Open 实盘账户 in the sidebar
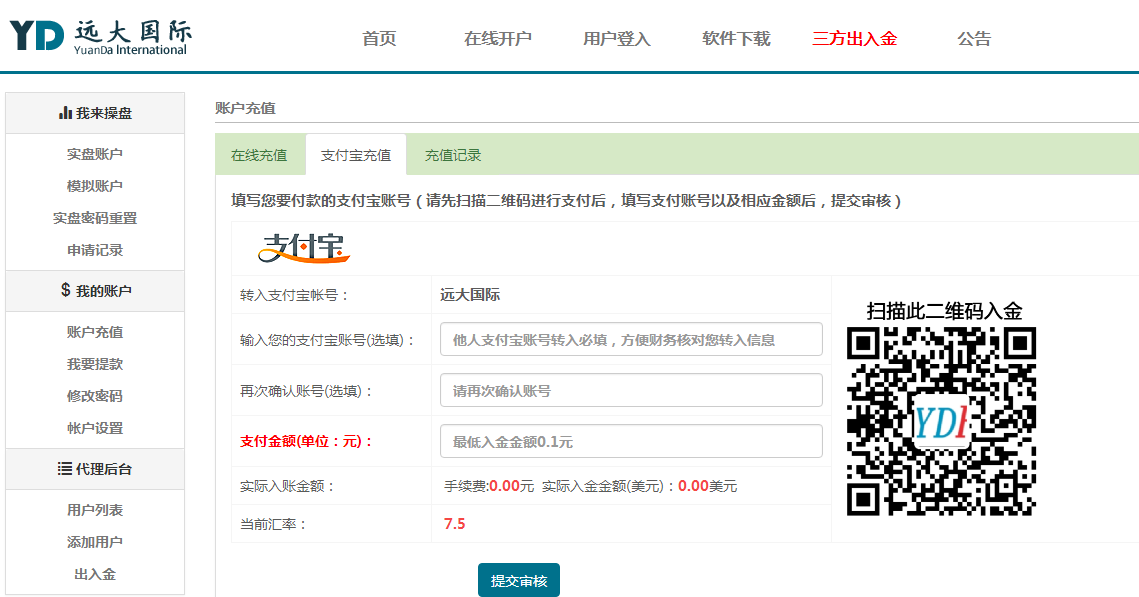Screen dimensions: 1139x597 [94, 154]
